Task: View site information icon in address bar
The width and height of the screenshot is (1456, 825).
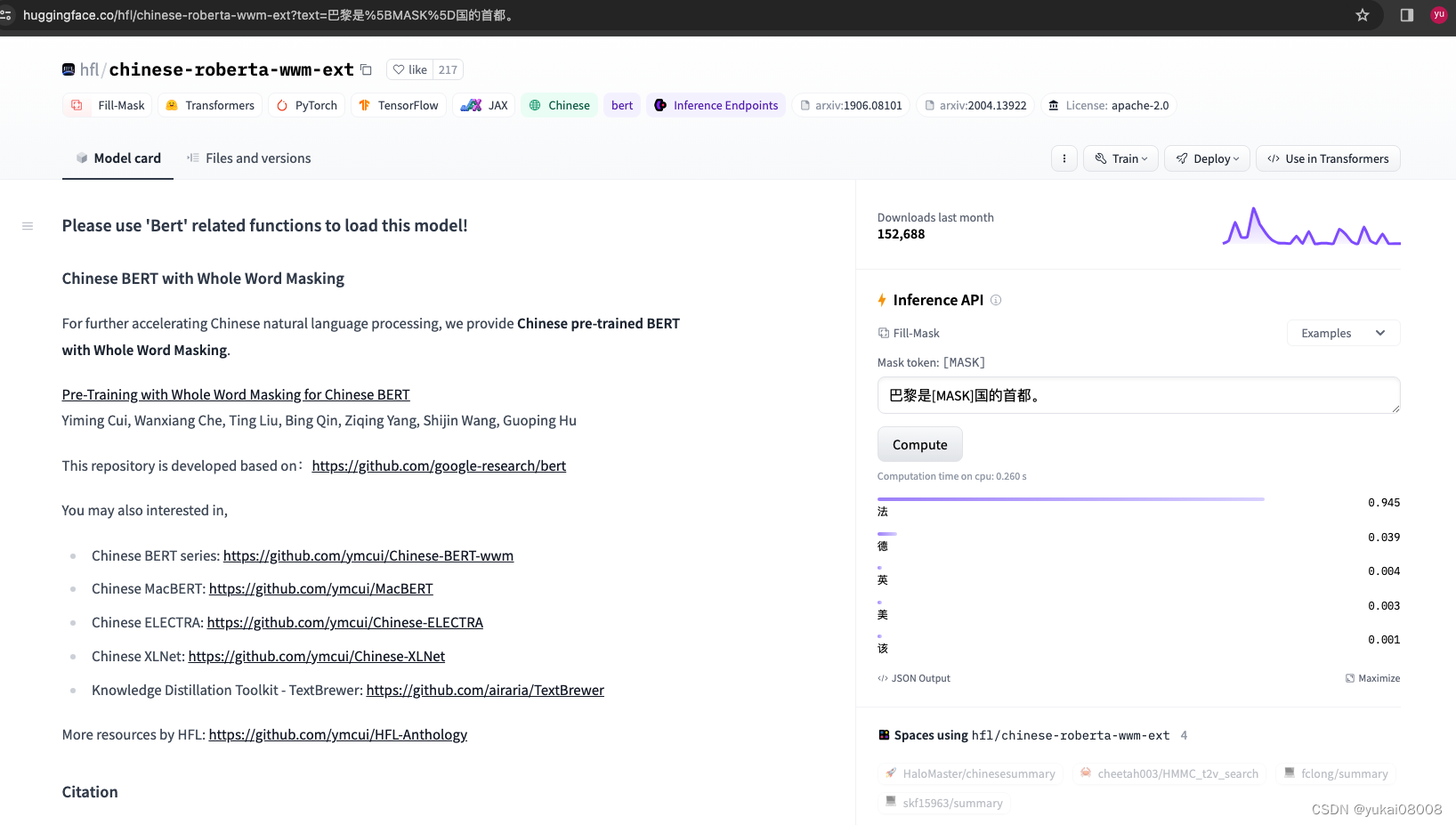Action: click(x=6, y=15)
